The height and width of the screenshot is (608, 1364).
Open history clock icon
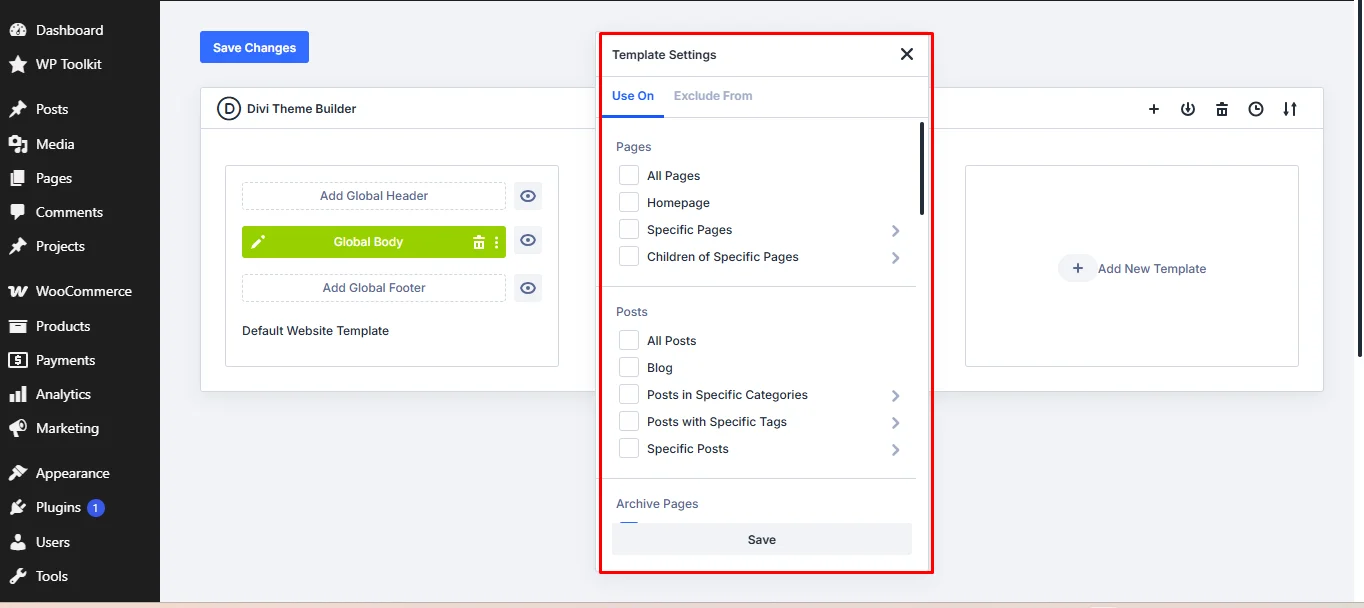coord(1256,109)
